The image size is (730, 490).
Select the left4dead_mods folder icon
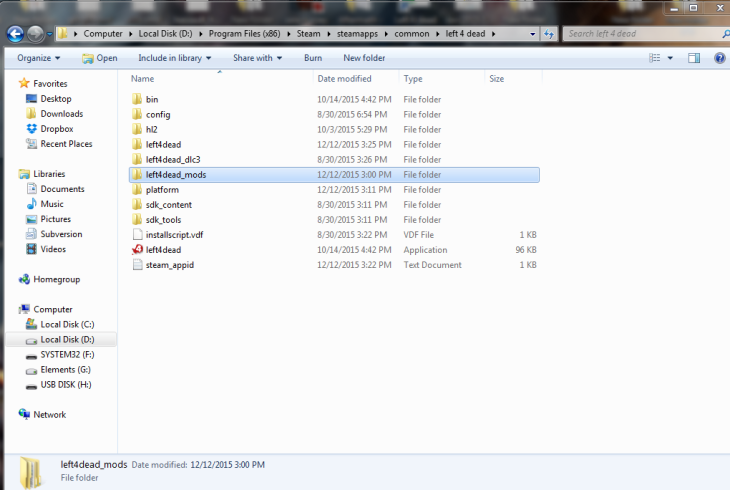(137, 174)
